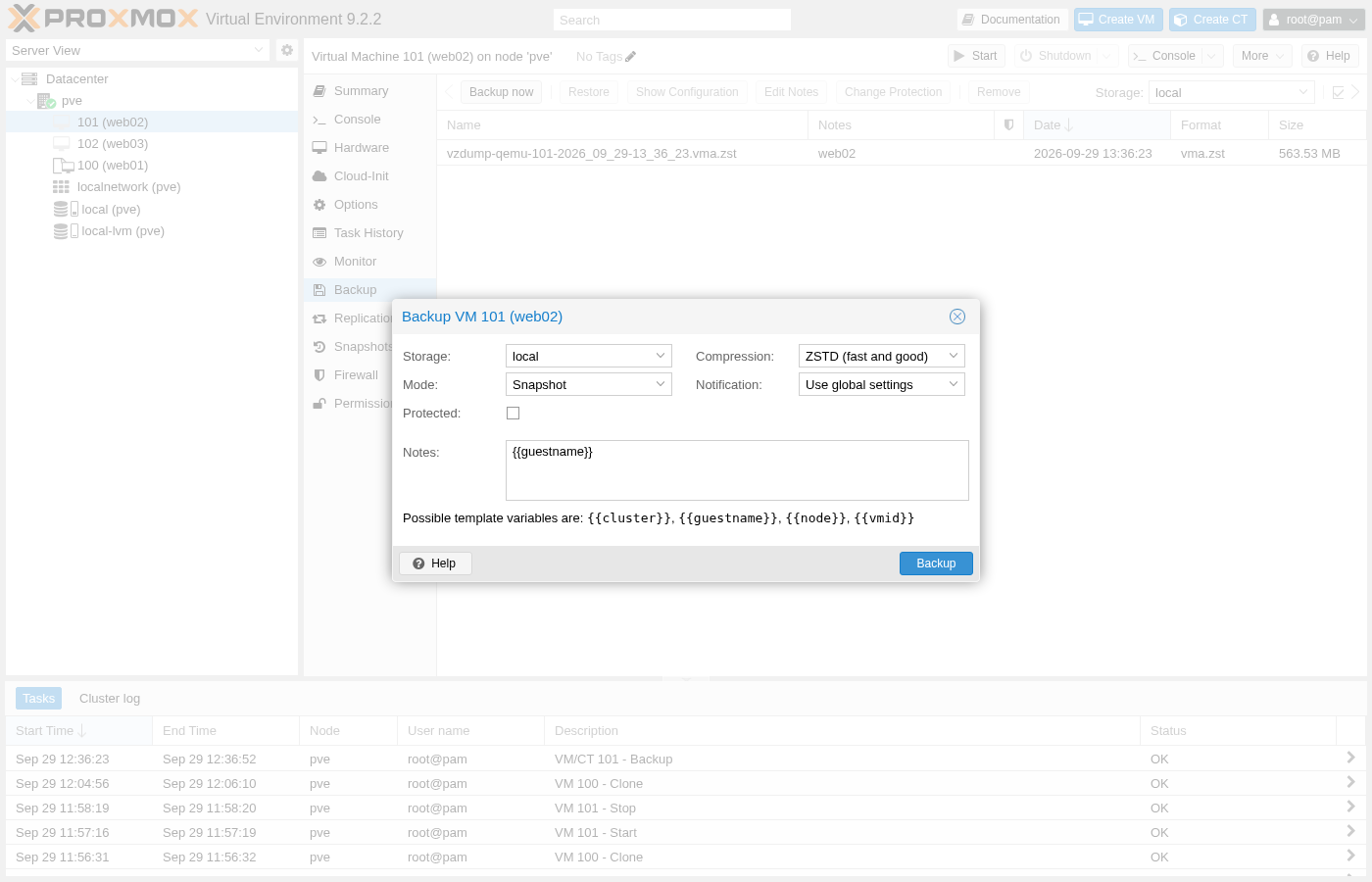Open the Cloud-Init tab
The height and width of the screenshot is (882, 1372).
pos(370,176)
